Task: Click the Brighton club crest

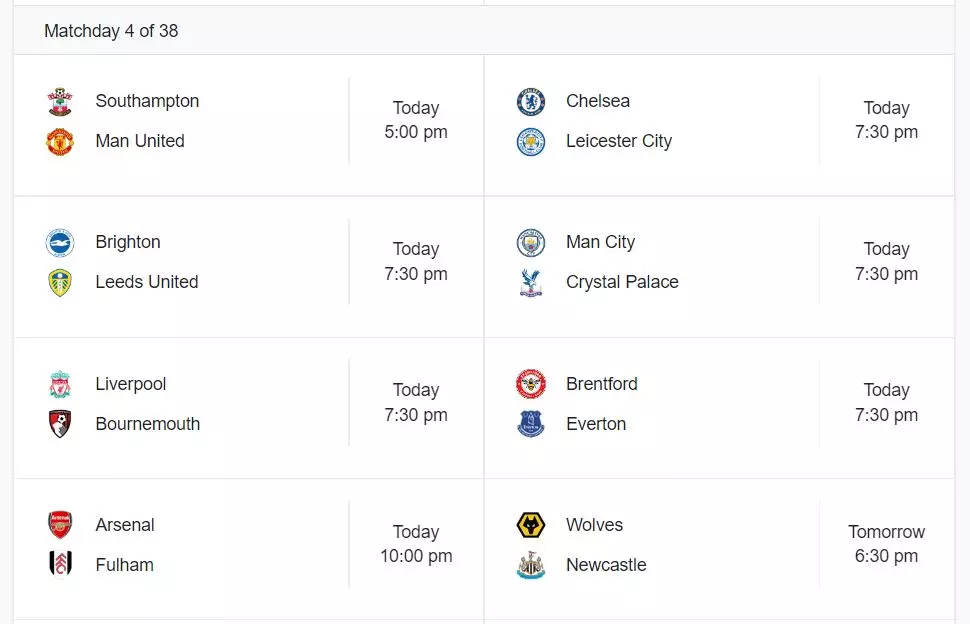Action: [60, 243]
